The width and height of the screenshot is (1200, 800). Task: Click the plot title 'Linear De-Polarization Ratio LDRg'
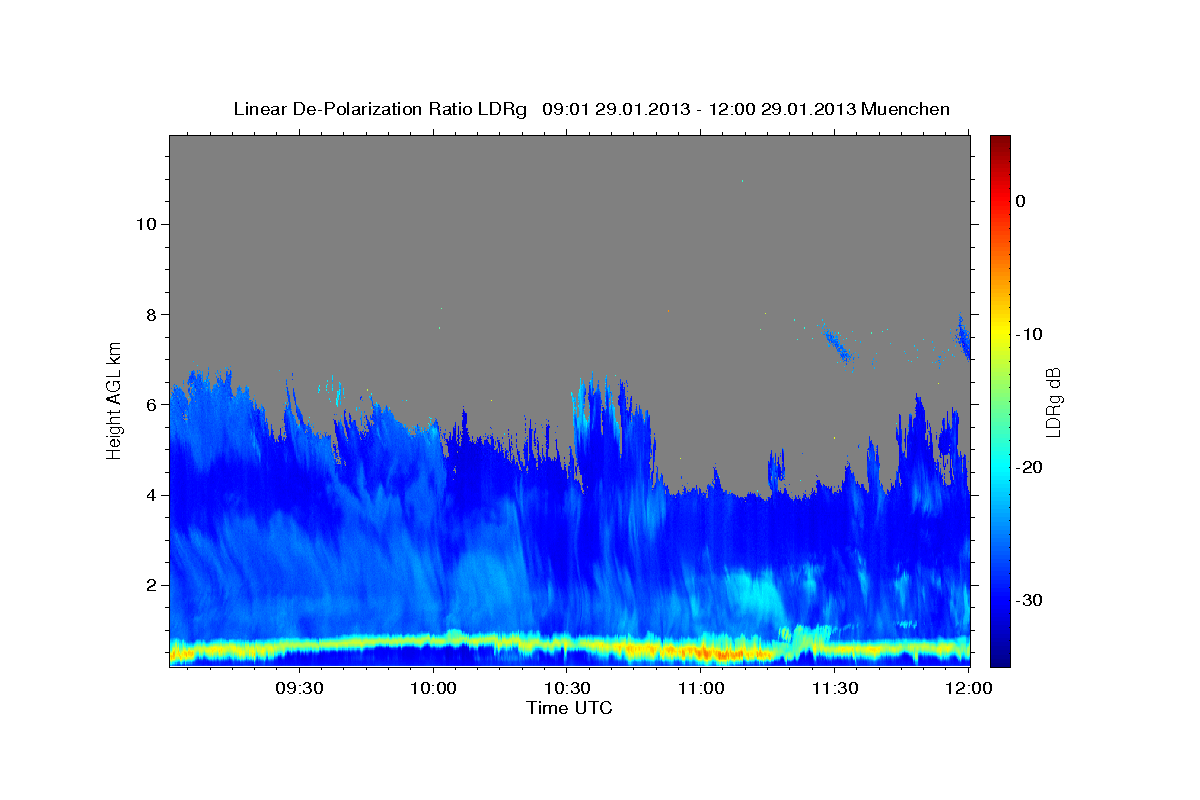[380, 109]
